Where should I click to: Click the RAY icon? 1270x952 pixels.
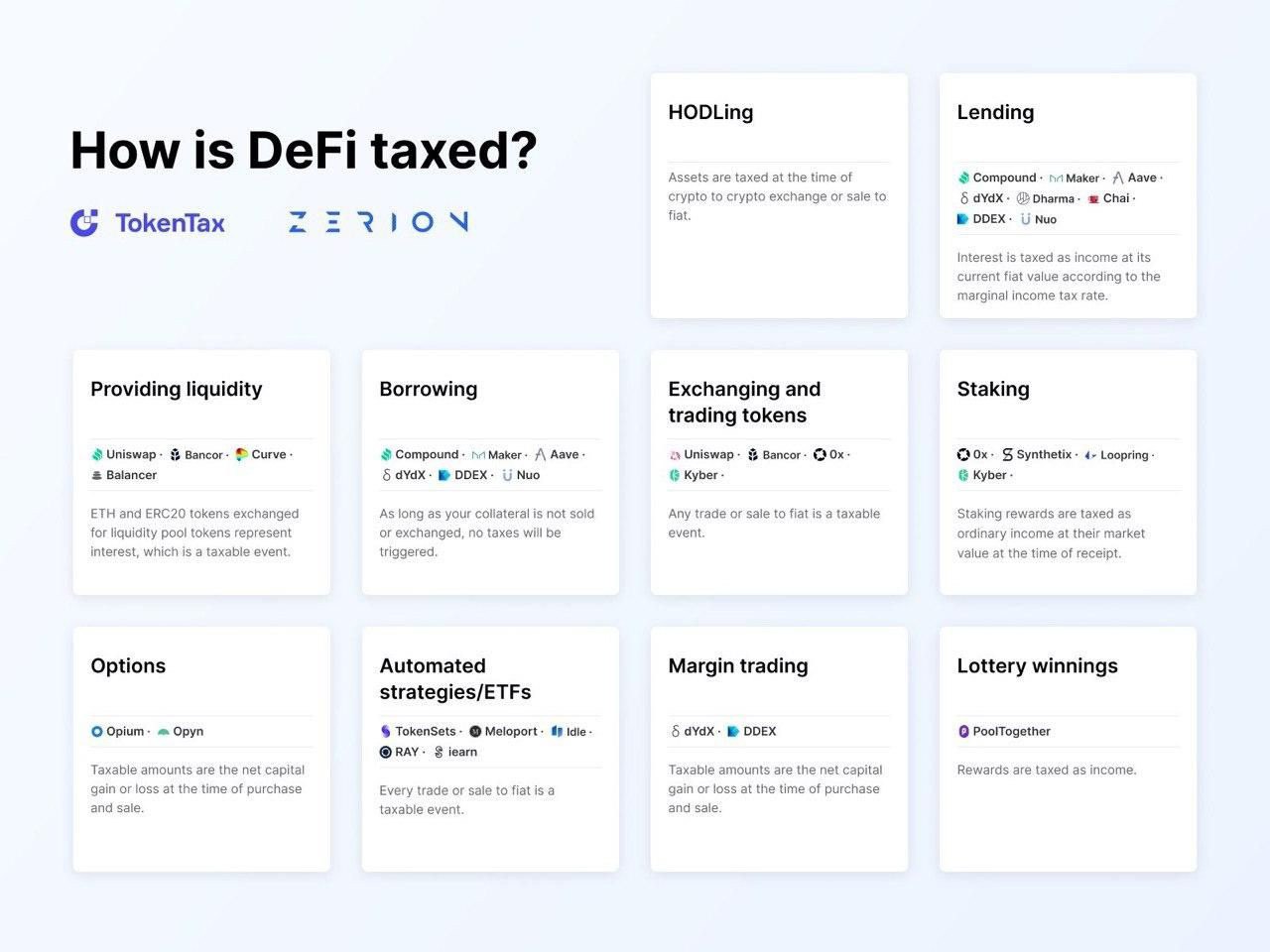coord(386,752)
